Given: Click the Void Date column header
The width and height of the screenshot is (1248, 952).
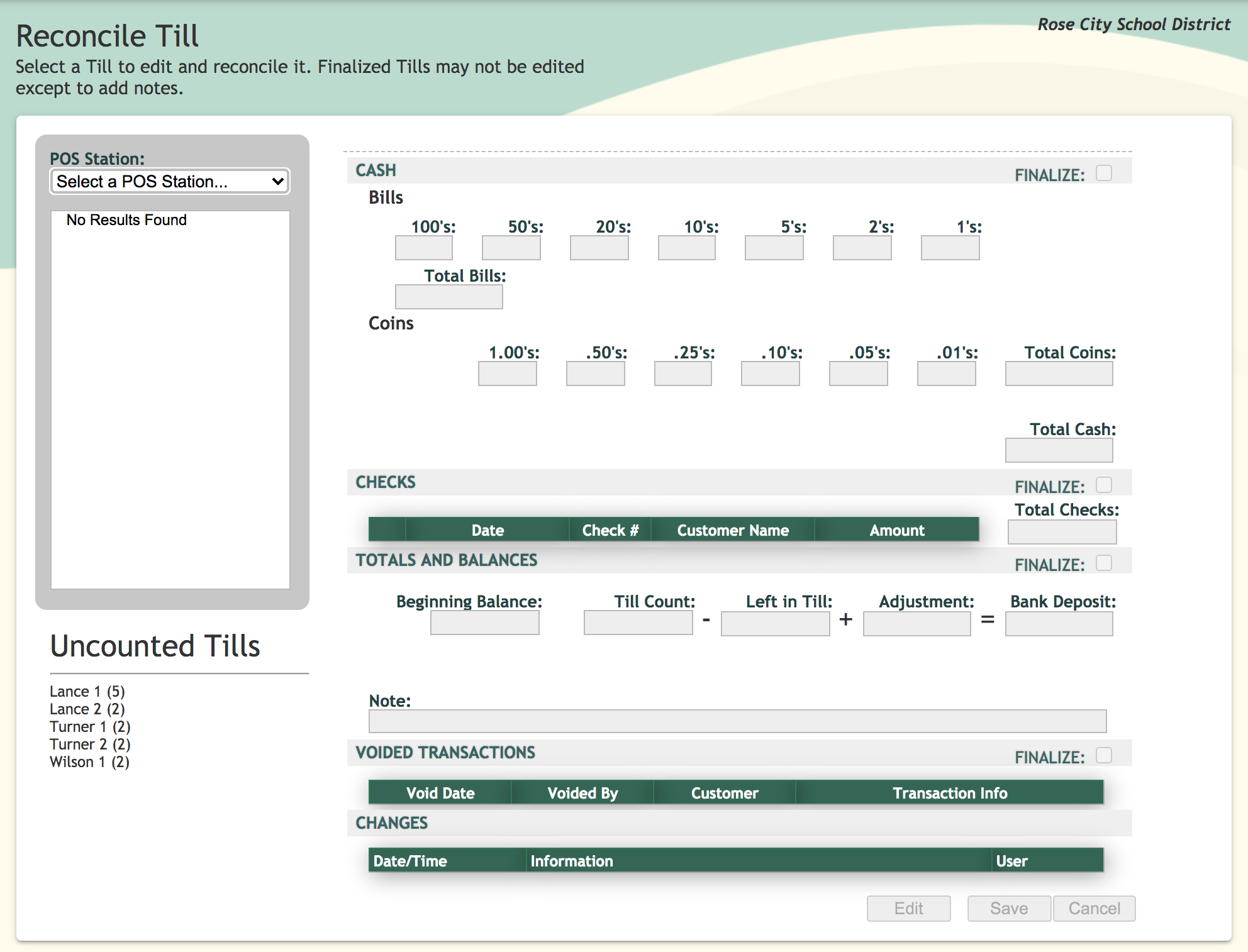Looking at the screenshot, I should pyautogui.click(x=440, y=793).
